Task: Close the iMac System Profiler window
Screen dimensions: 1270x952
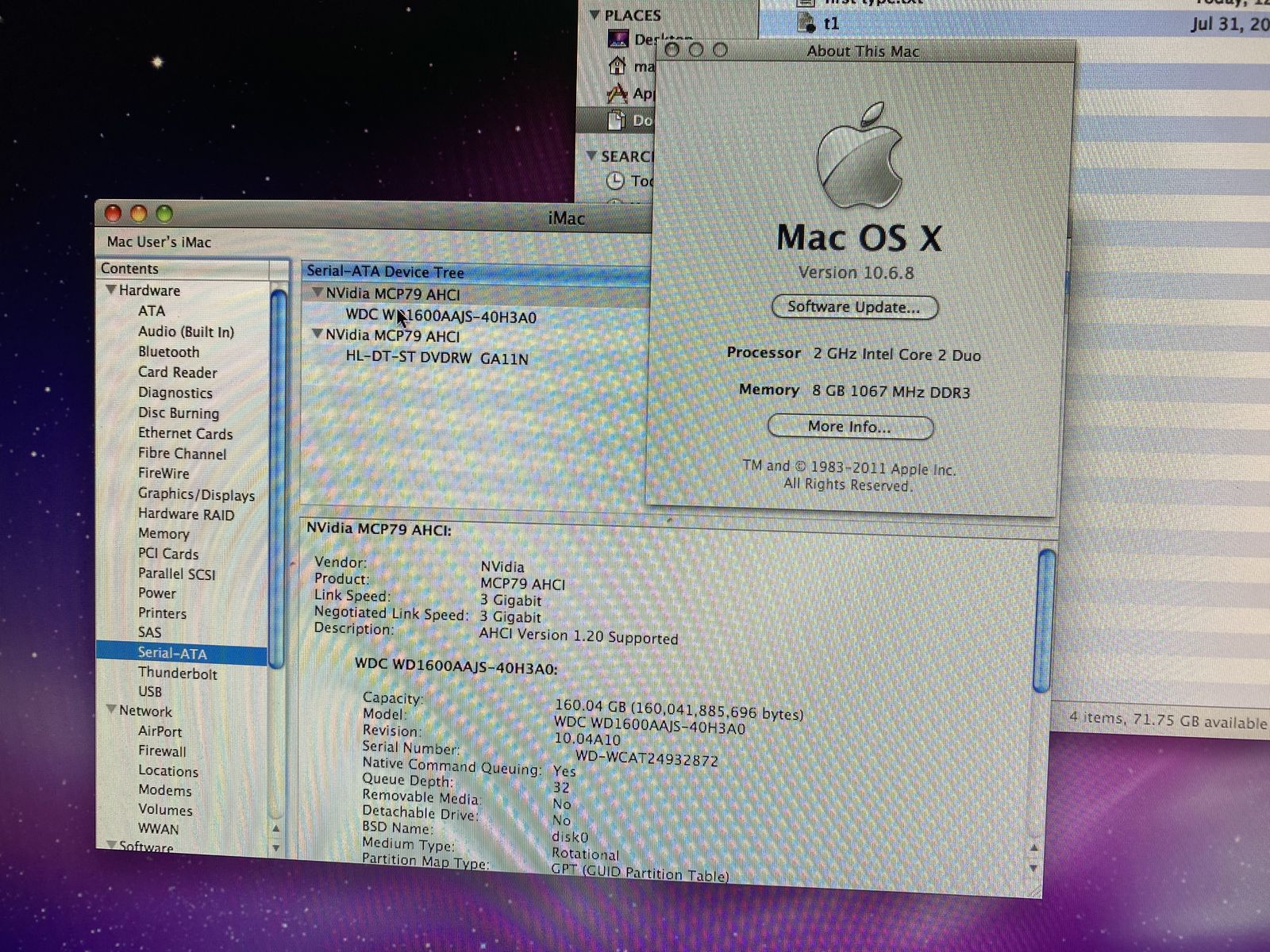Action: click(114, 213)
